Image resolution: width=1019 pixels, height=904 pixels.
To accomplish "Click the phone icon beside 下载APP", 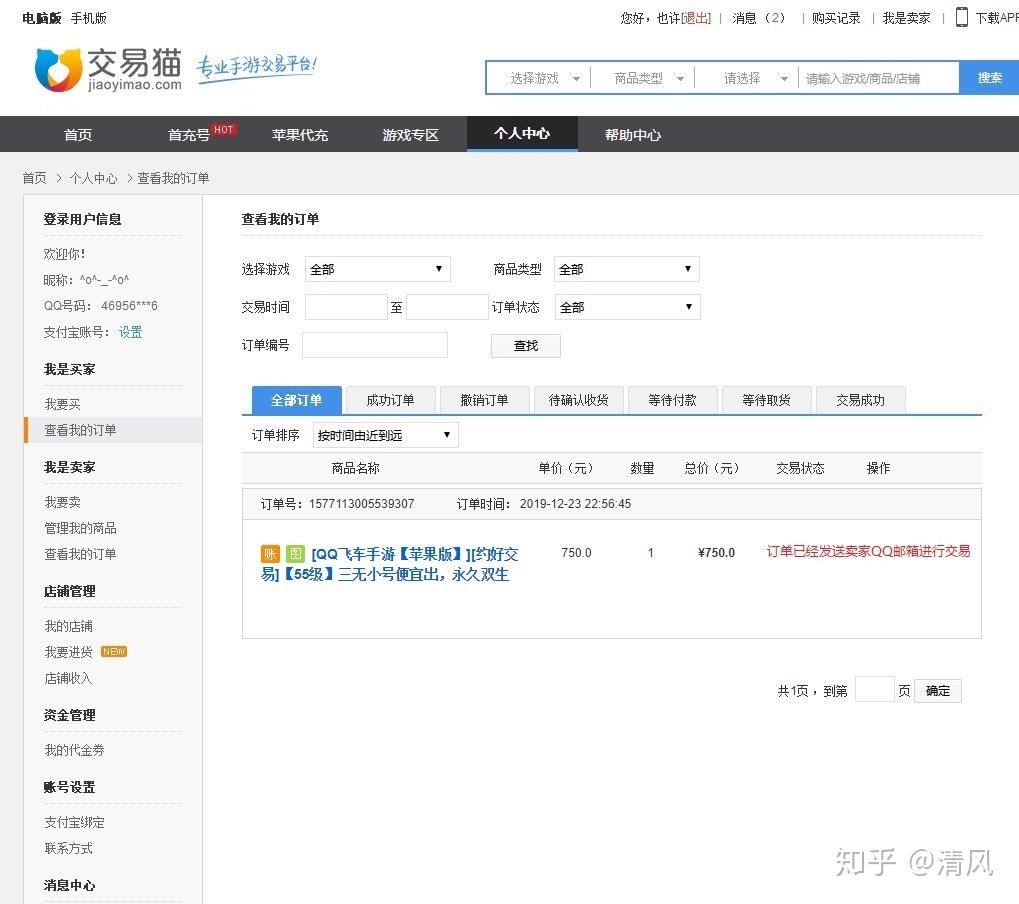I will 961,18.
